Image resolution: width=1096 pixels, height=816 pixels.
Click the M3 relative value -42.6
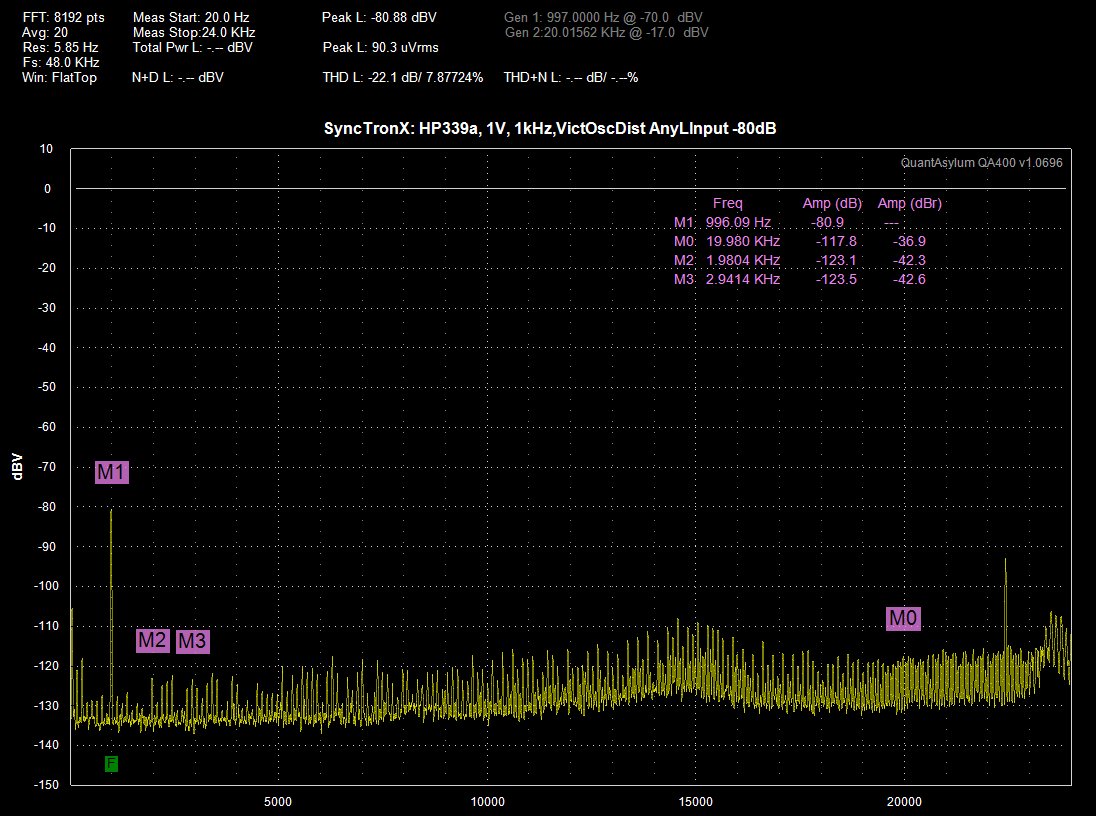click(909, 279)
